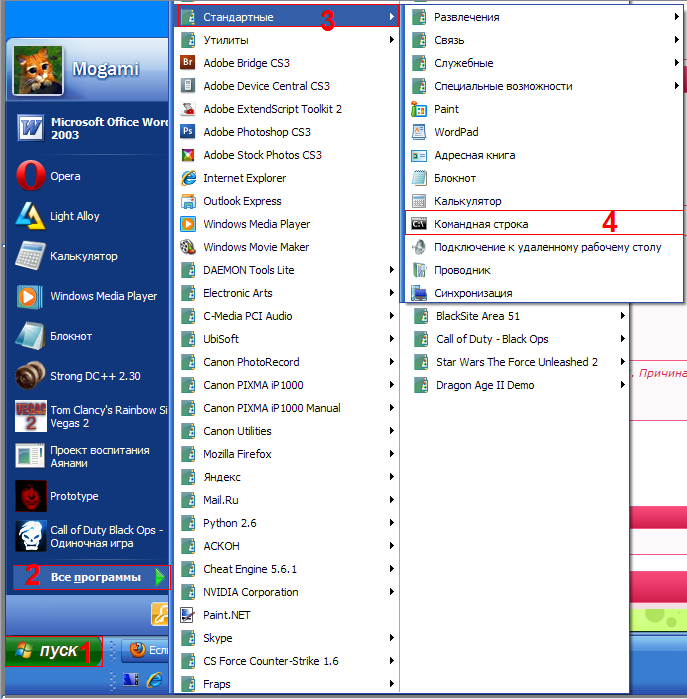687x699 pixels.
Task: Open Canon PIXMA iP1000 Manual folder
Action: point(288,408)
